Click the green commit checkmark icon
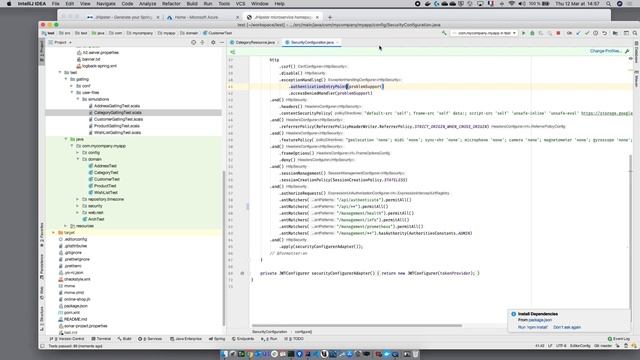The height and width of the screenshot is (360, 640). point(587,33)
